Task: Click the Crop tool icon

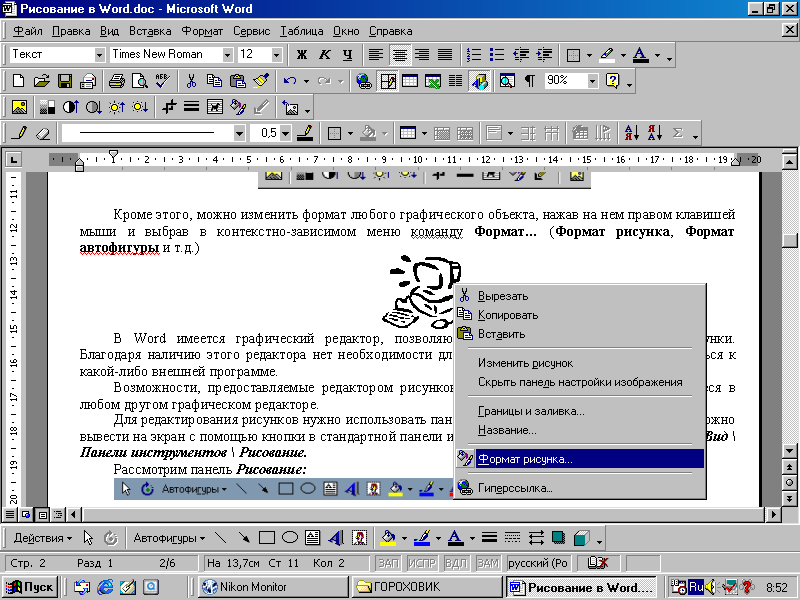Action: point(169,107)
